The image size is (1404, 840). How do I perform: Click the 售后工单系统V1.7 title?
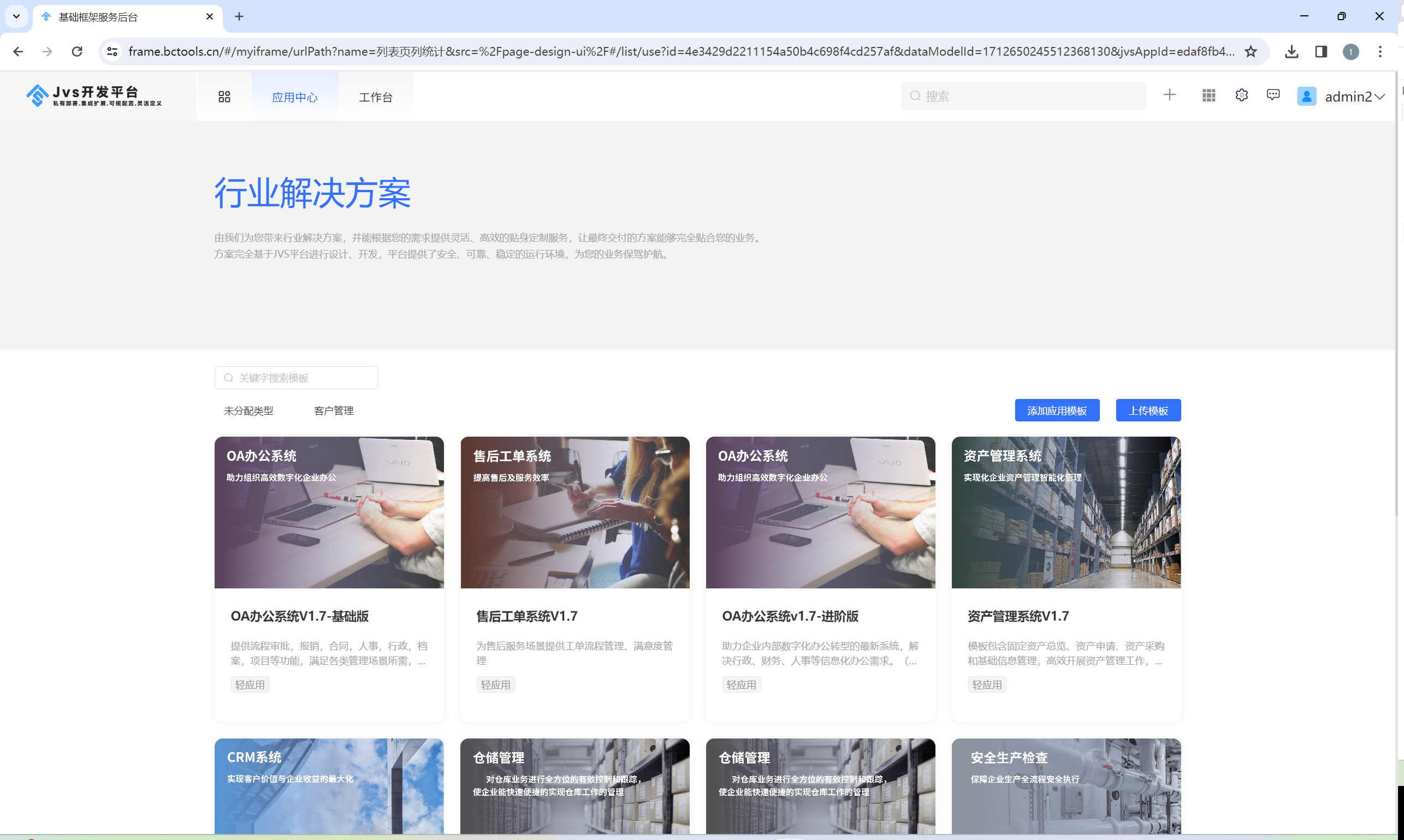pos(527,616)
